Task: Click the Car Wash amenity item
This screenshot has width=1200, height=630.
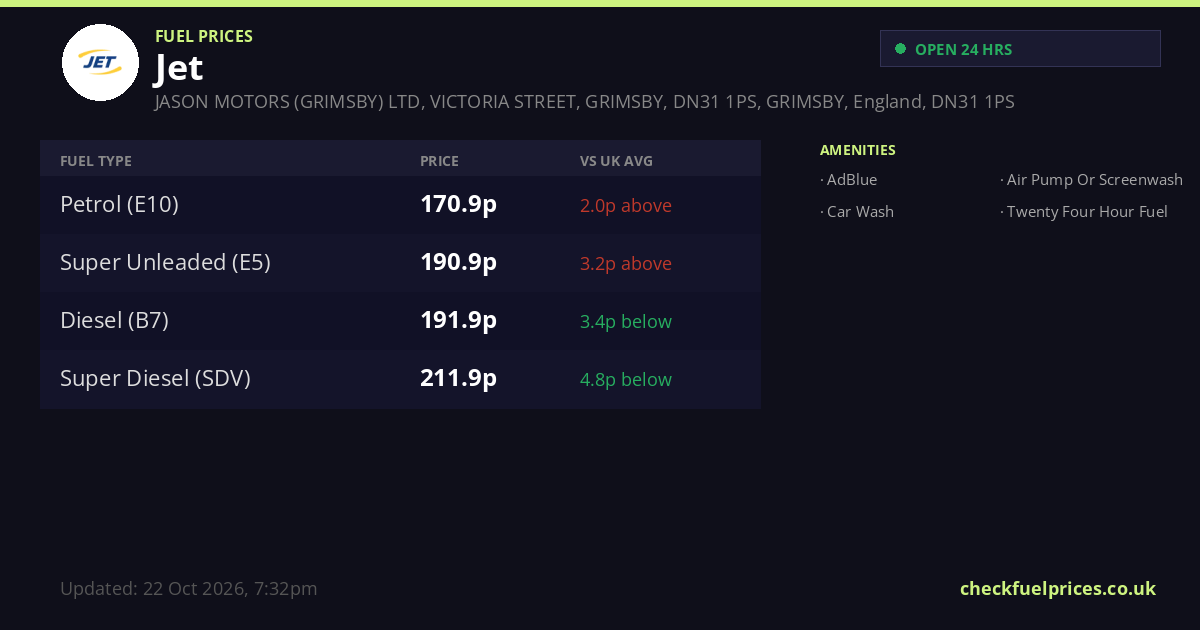Action: 857,212
